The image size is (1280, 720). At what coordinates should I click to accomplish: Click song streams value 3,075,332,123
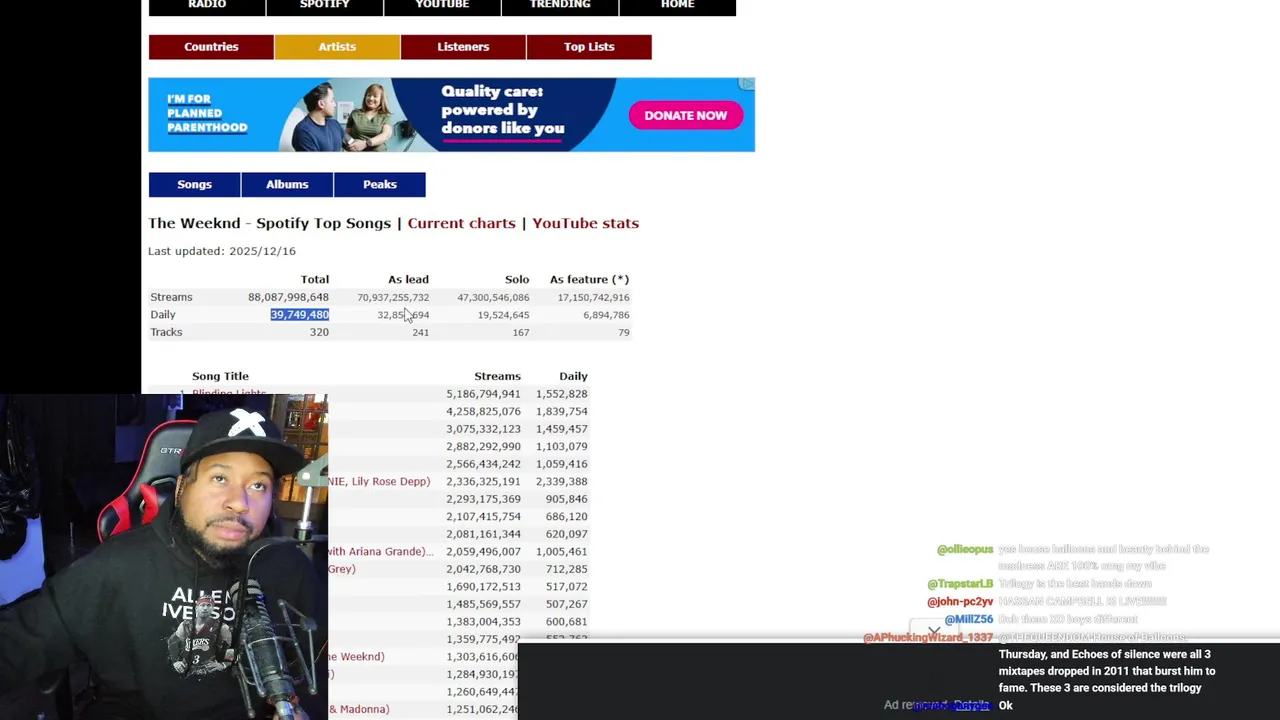(483, 429)
